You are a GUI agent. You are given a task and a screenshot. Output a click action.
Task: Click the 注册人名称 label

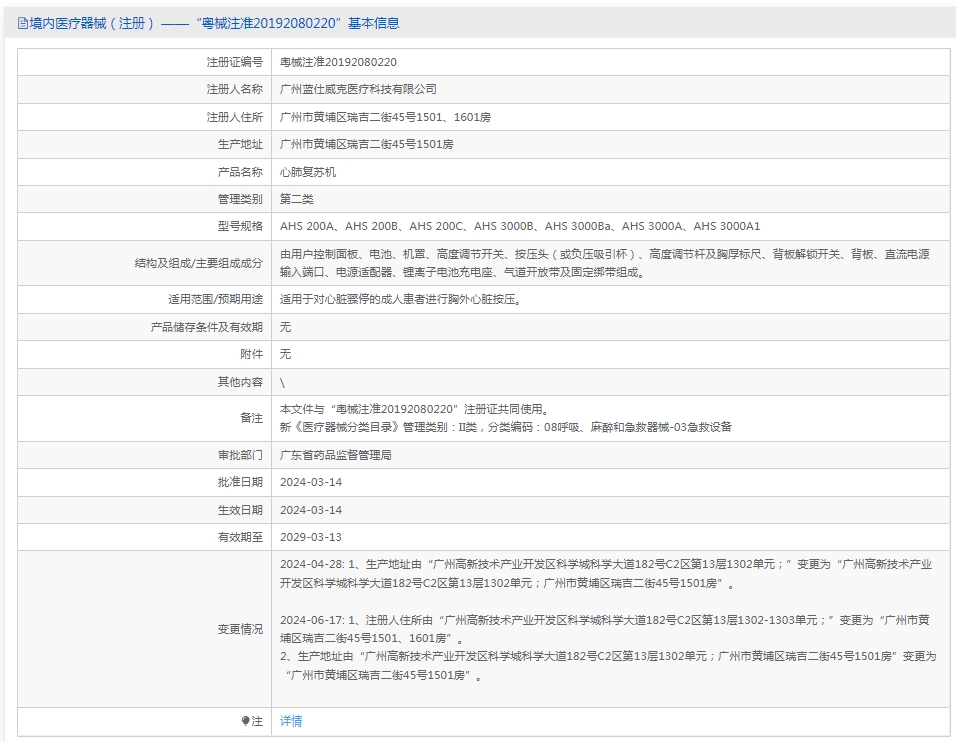pos(234,90)
